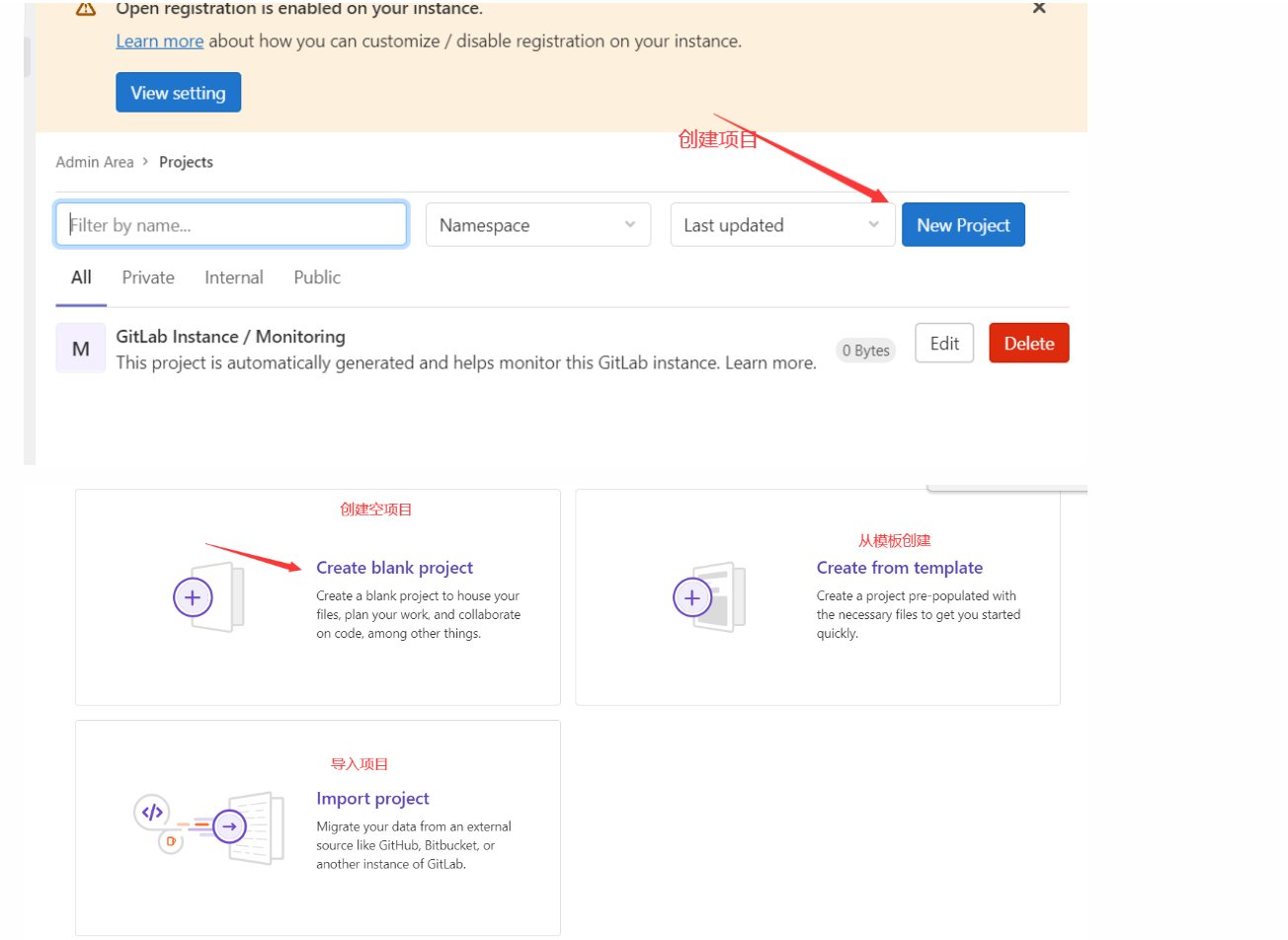
Task: Select the All tab
Action: (x=81, y=277)
